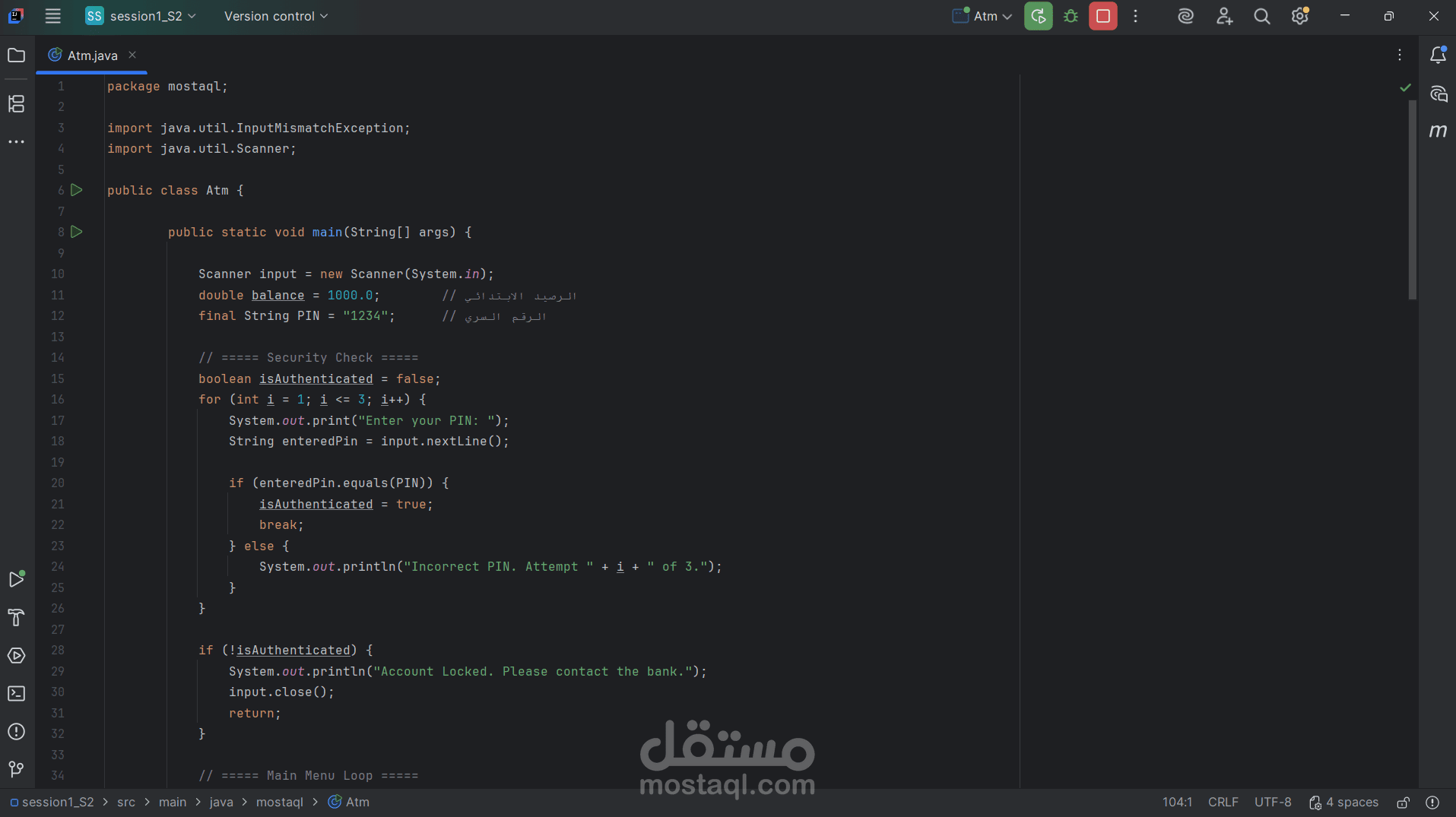
Task: Click the main method name
Action: click(x=327, y=233)
